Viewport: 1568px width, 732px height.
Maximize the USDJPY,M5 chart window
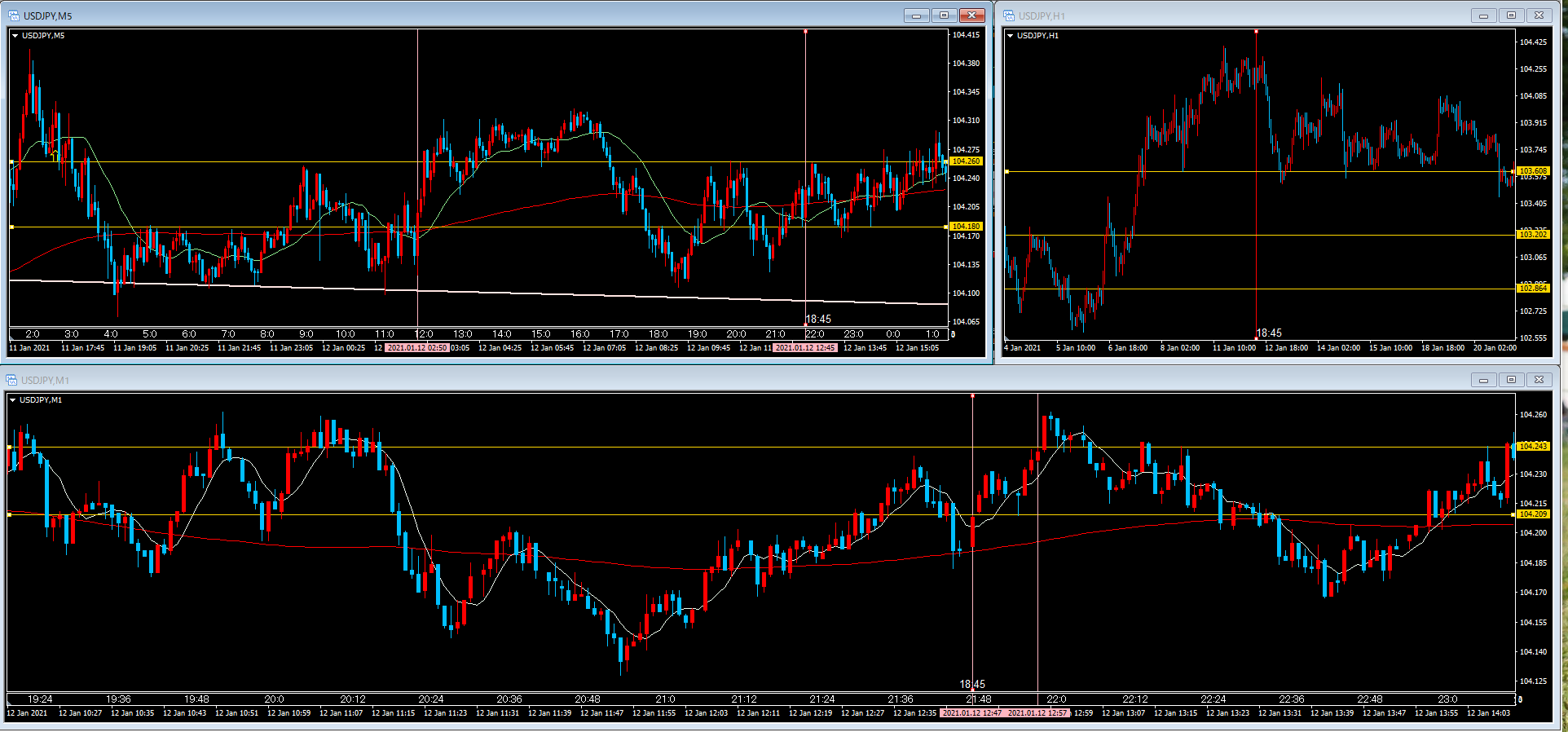coord(944,15)
